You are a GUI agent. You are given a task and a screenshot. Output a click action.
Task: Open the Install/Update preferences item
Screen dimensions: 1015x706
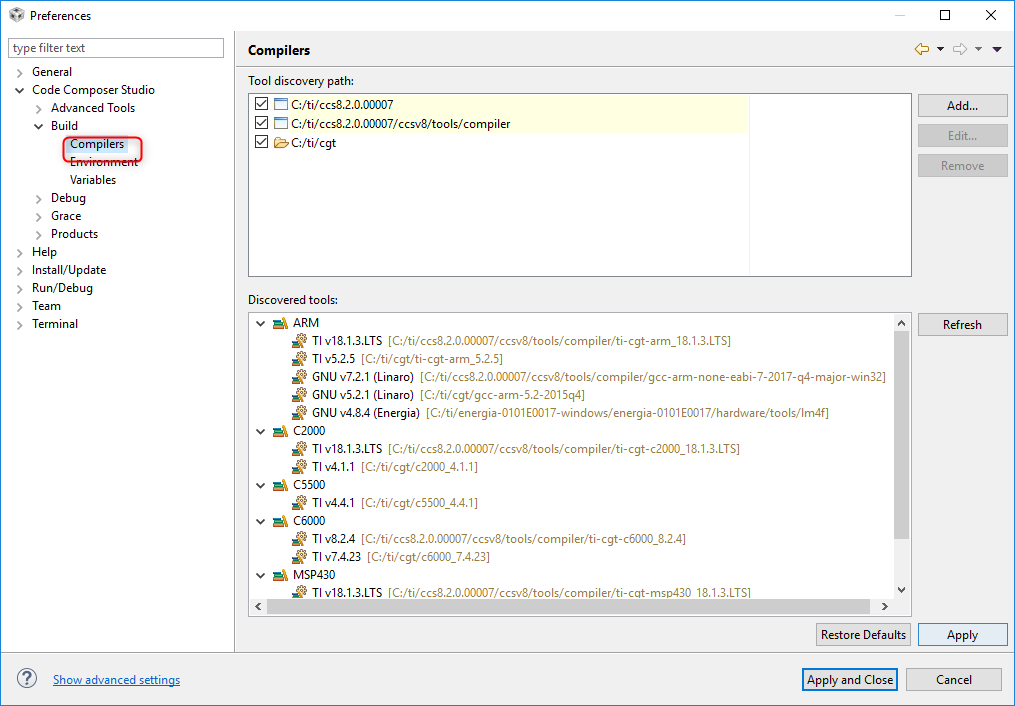pyautogui.click(x=69, y=270)
